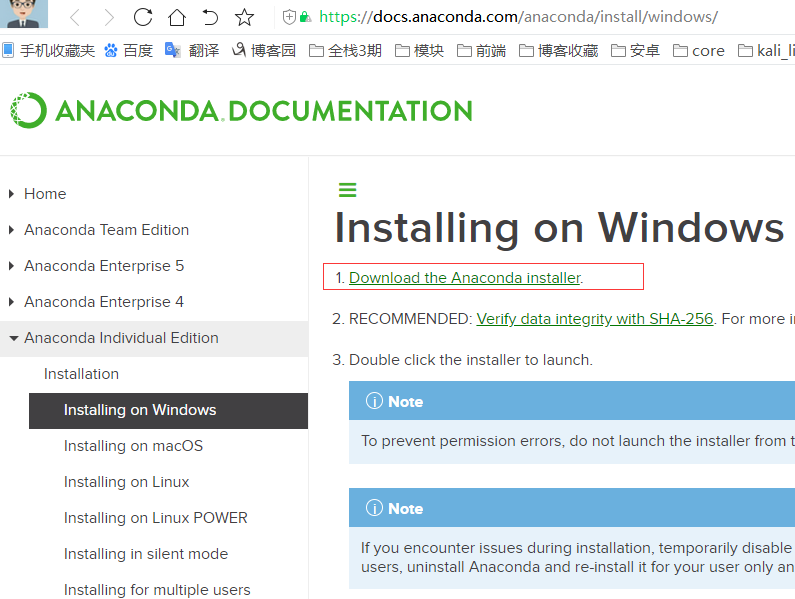Expand the Anaconda Enterprise 5 arrow
Viewport: 795px width, 599px height.
point(12,266)
